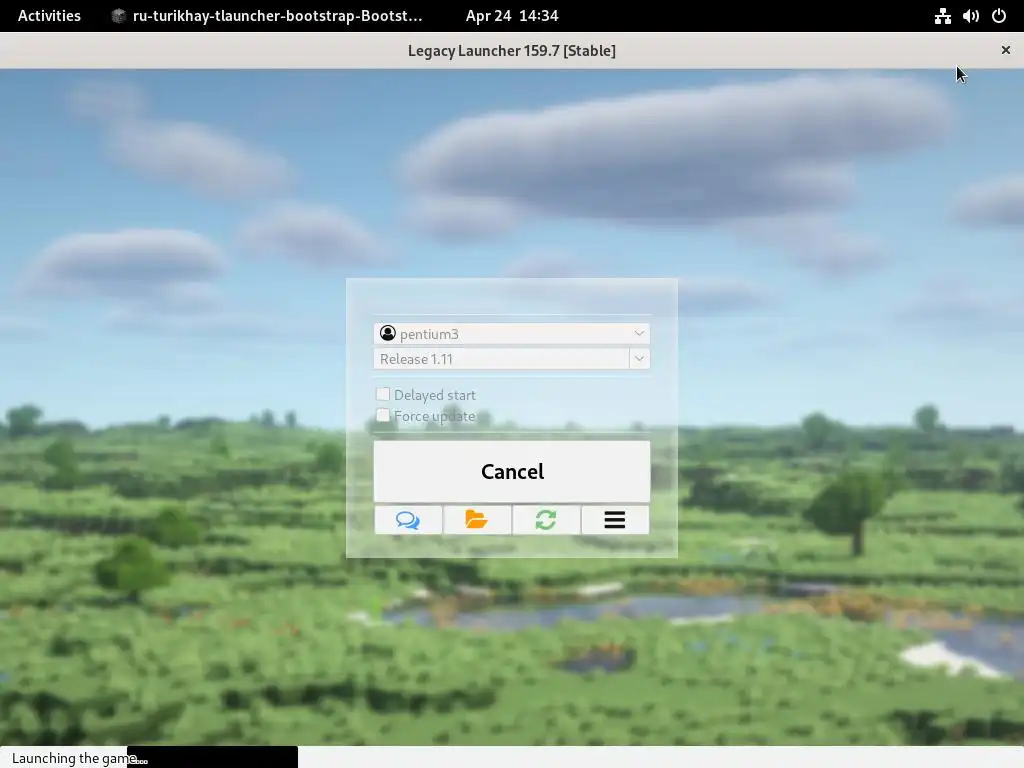1024x768 pixels.
Task: Close the Legacy Launcher window
Action: (x=1006, y=50)
